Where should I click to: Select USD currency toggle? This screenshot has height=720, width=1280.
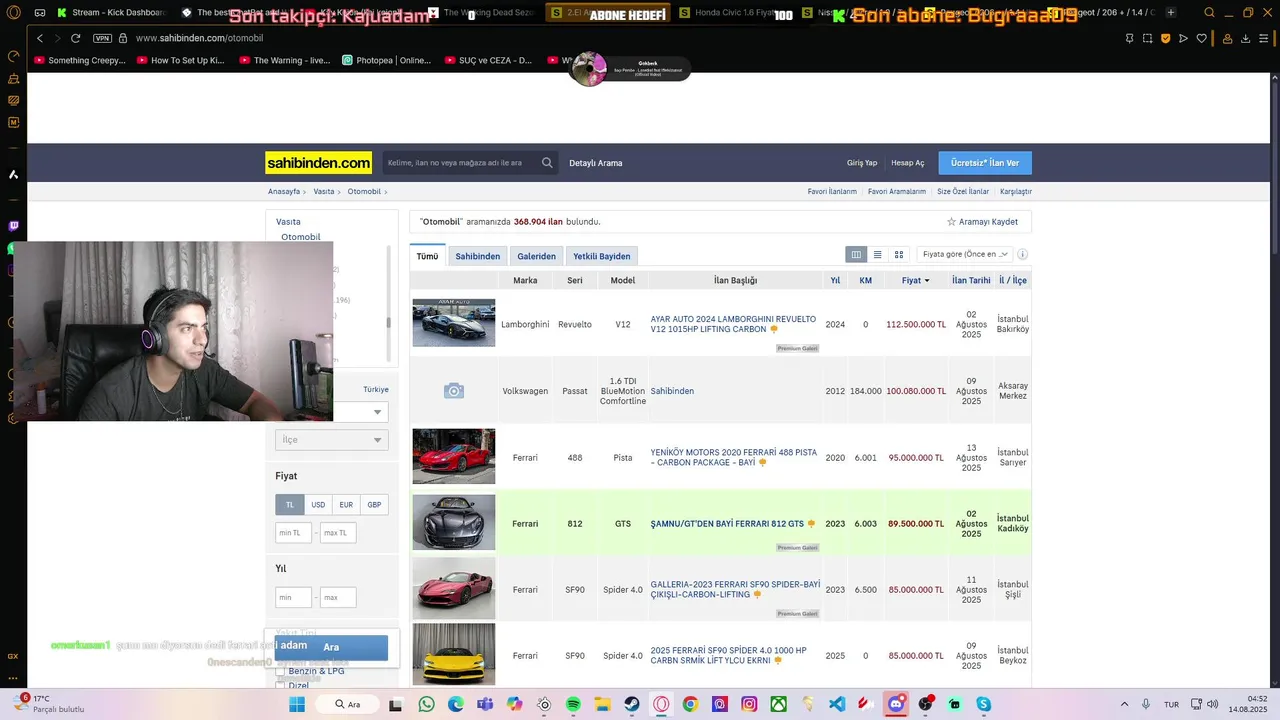[x=318, y=505]
